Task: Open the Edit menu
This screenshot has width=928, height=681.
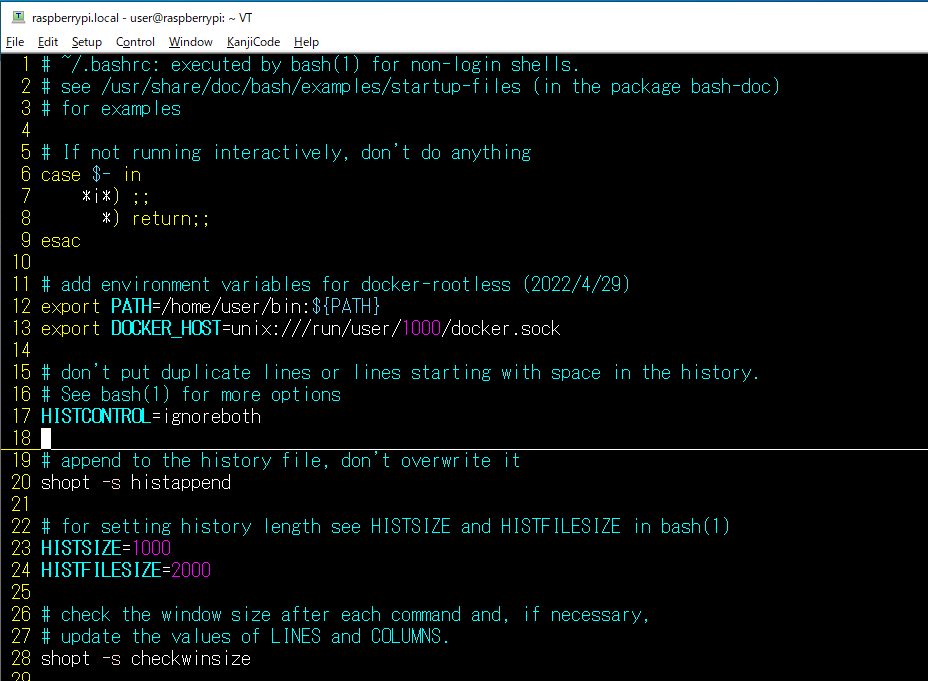Action: 47,42
